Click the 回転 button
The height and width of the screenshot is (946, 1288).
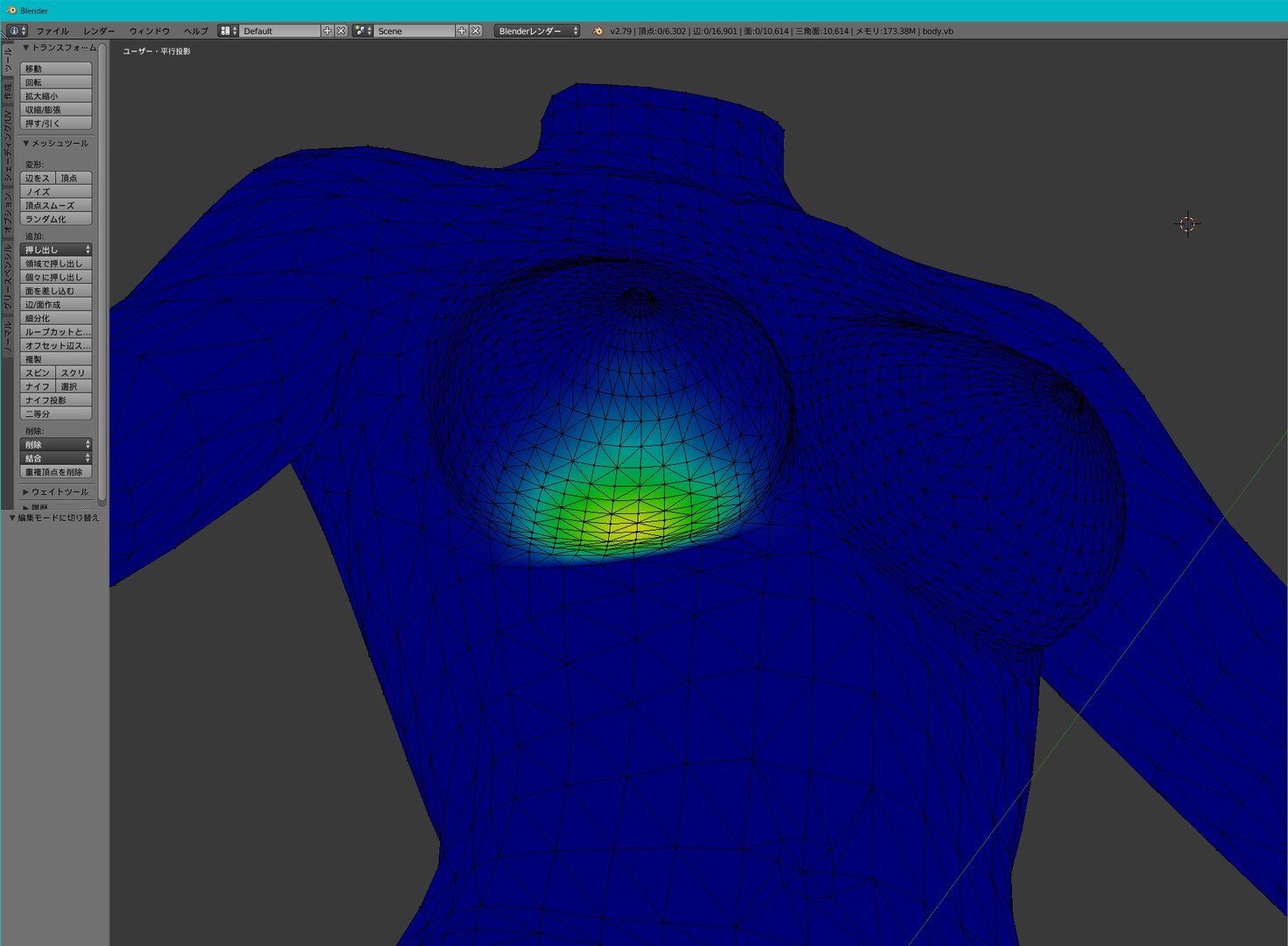pos(56,82)
